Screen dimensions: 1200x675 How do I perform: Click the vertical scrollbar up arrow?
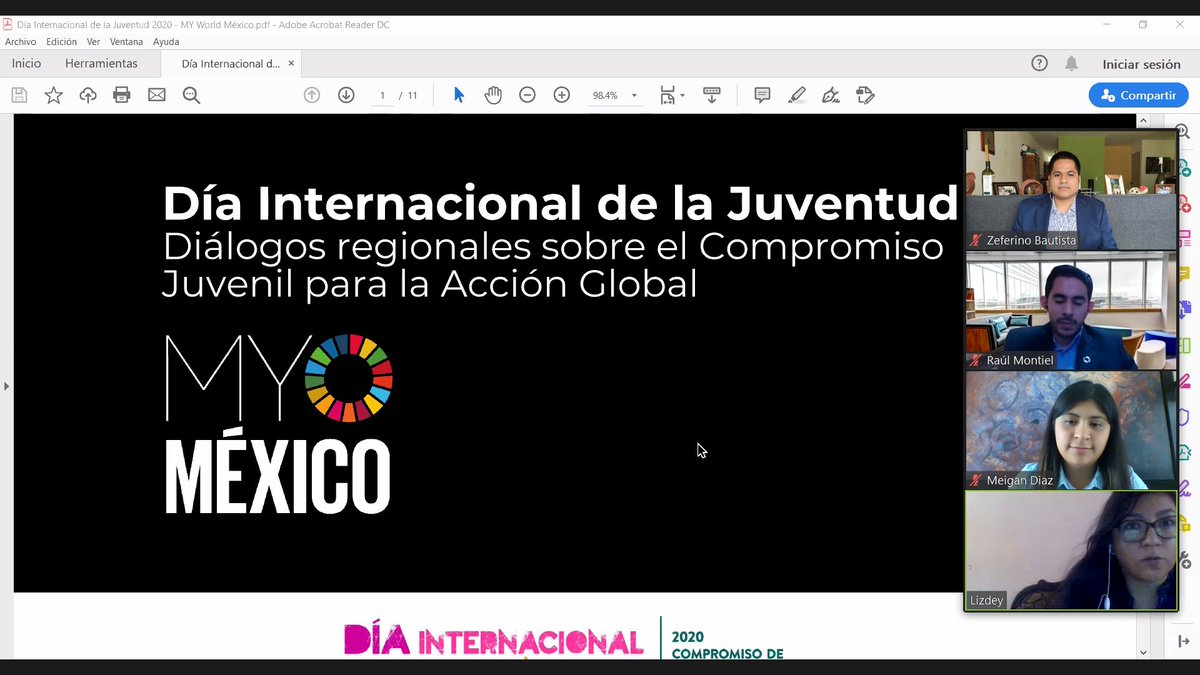1144,122
